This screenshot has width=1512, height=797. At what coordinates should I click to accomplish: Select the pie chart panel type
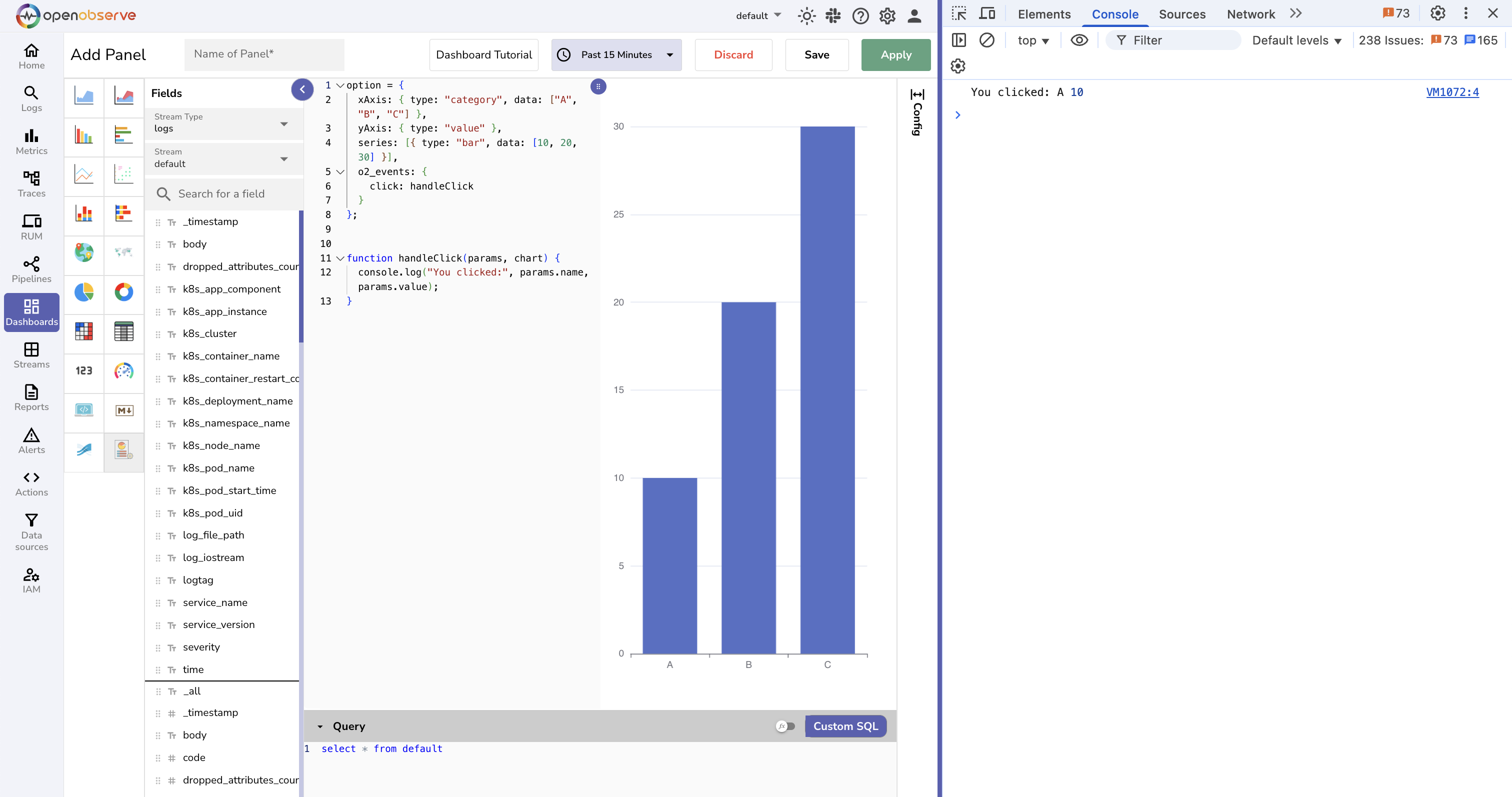tap(84, 293)
